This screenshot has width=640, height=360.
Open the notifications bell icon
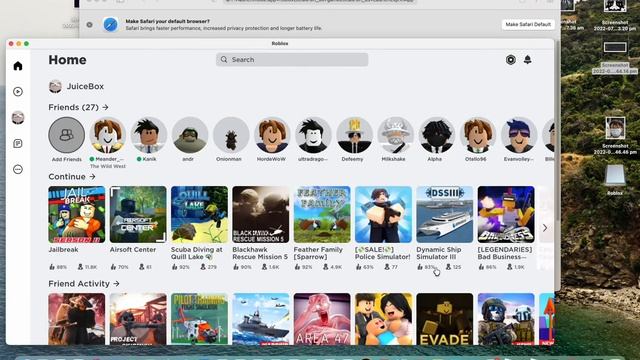pyautogui.click(x=527, y=60)
